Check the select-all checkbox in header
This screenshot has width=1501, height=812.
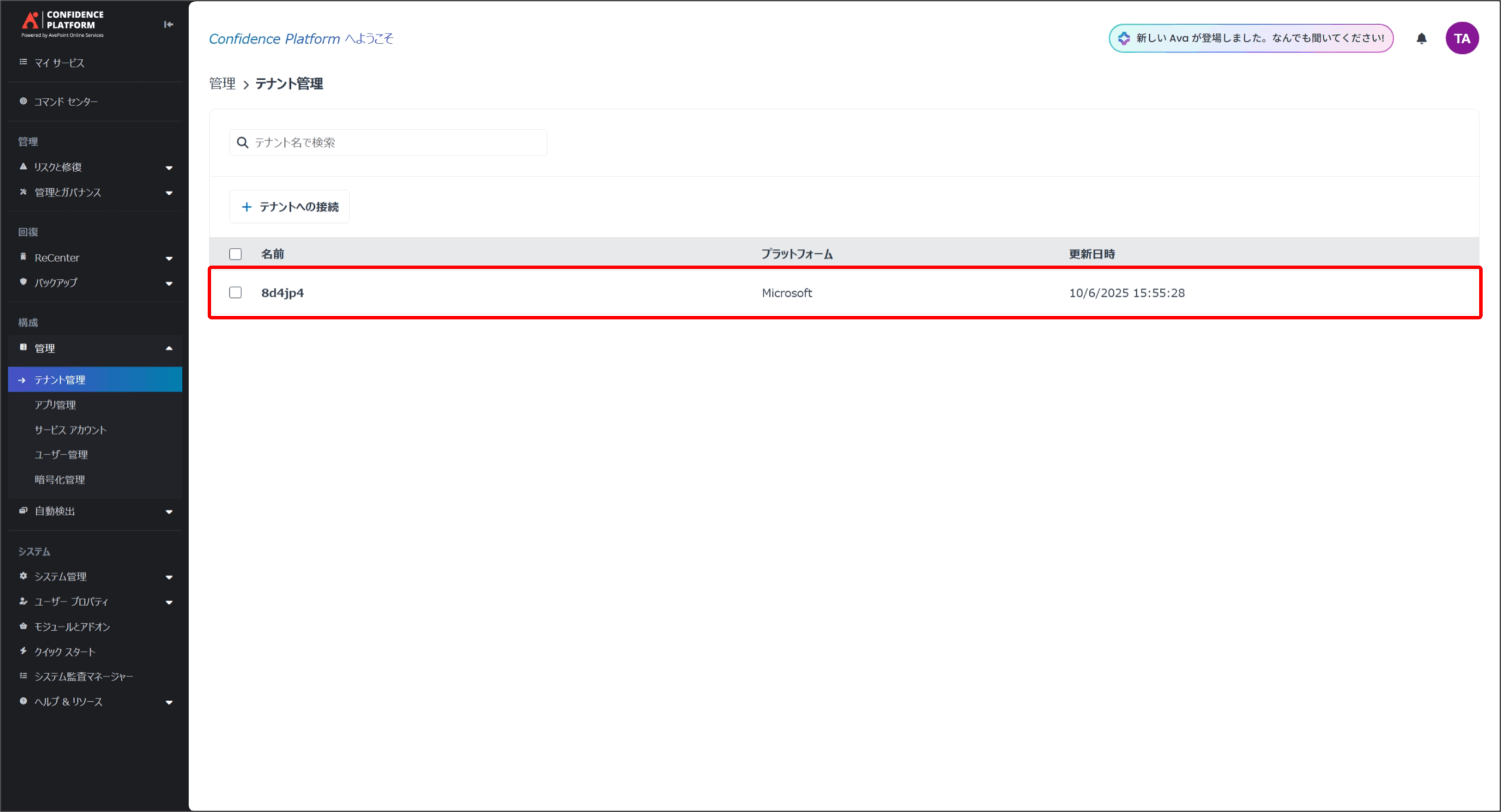point(235,254)
